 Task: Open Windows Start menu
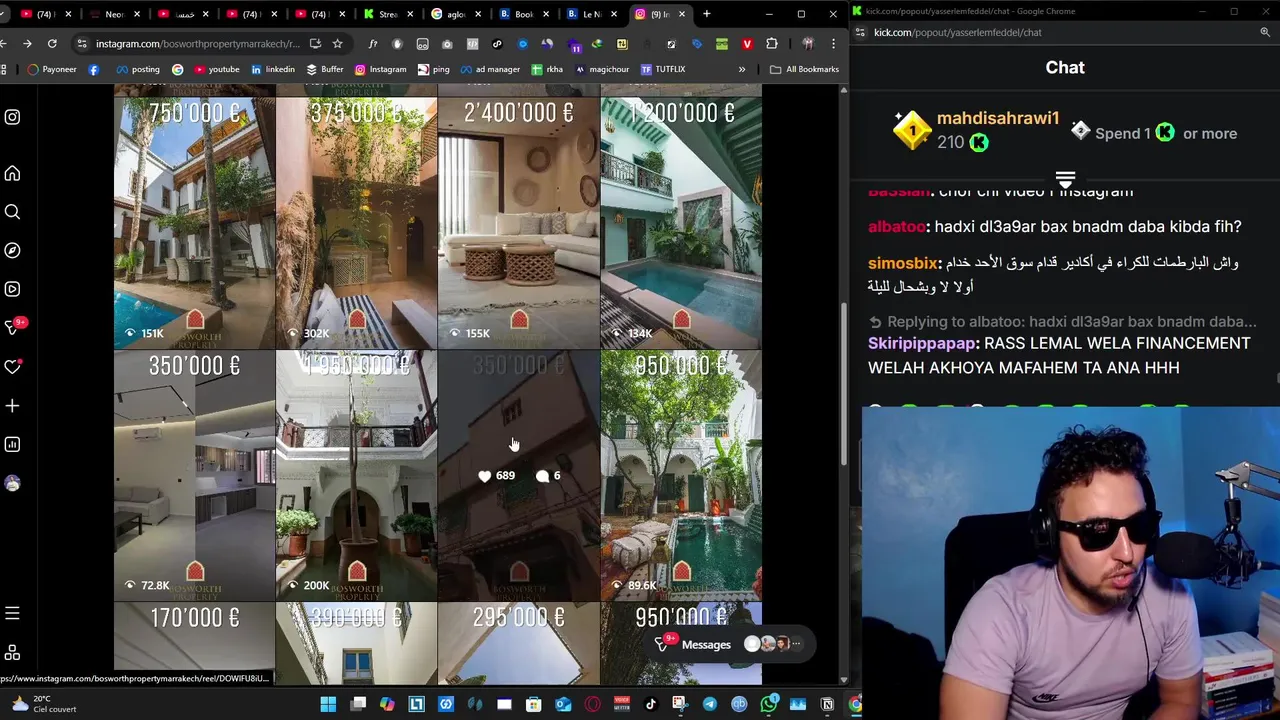pos(328,704)
